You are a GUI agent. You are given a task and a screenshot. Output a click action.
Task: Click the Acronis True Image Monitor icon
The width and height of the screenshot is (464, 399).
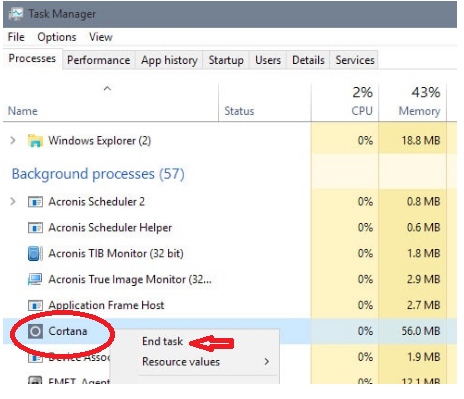[x=35, y=279]
